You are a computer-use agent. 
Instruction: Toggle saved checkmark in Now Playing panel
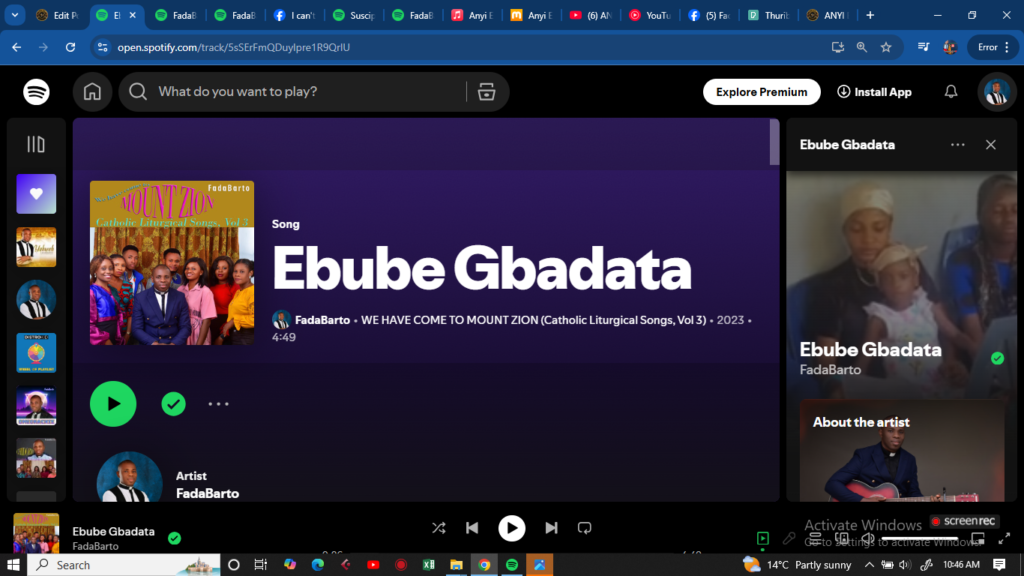997,358
